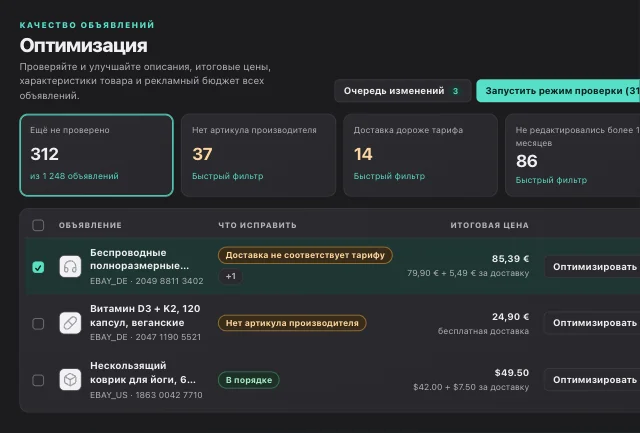Click Быстрый фильтр link under 86

[x=551, y=180]
